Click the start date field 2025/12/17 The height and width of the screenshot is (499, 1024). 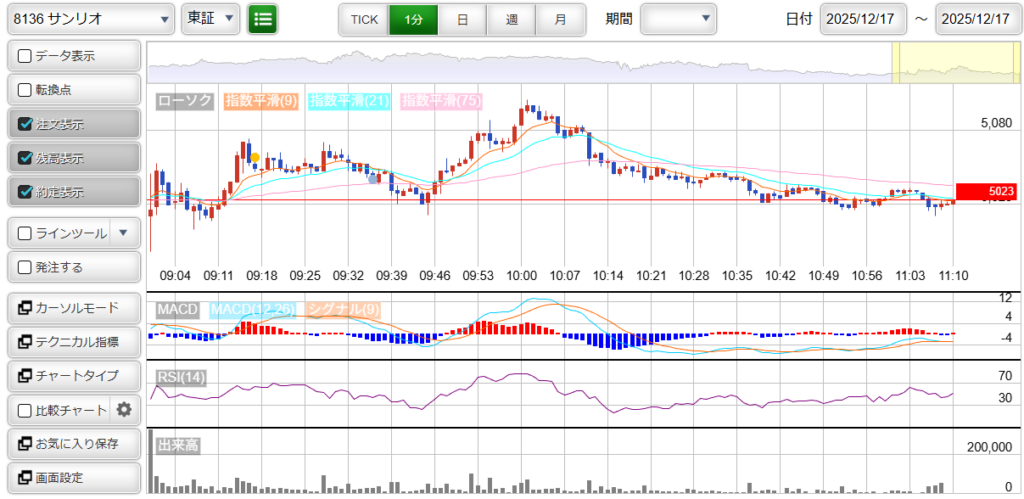[862, 18]
